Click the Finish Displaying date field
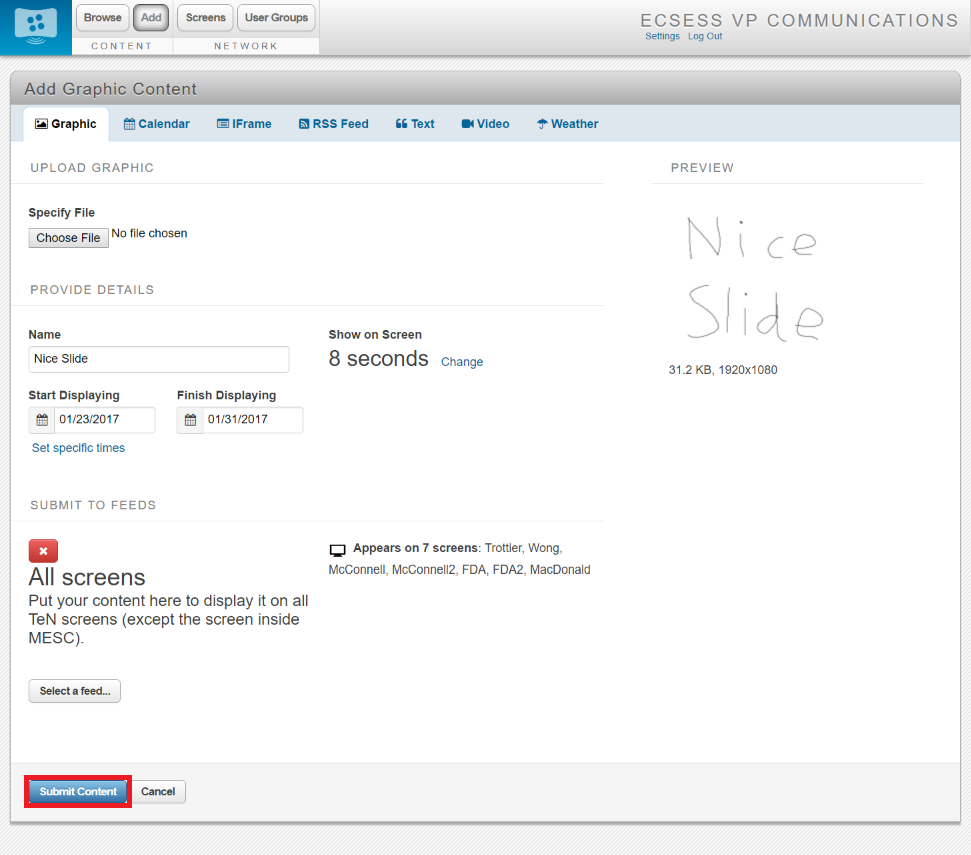 (x=253, y=420)
